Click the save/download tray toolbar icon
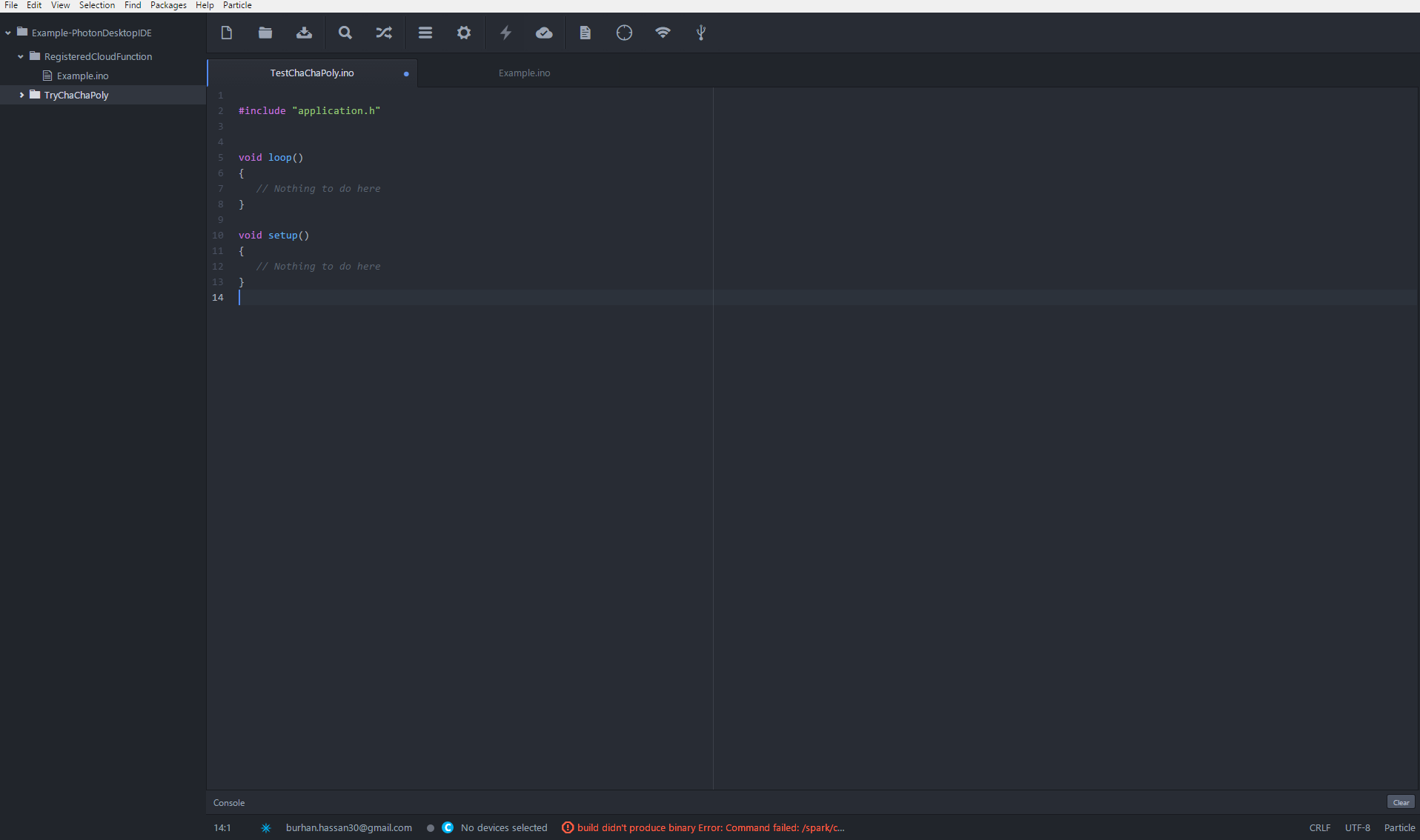The image size is (1420, 840). point(304,33)
